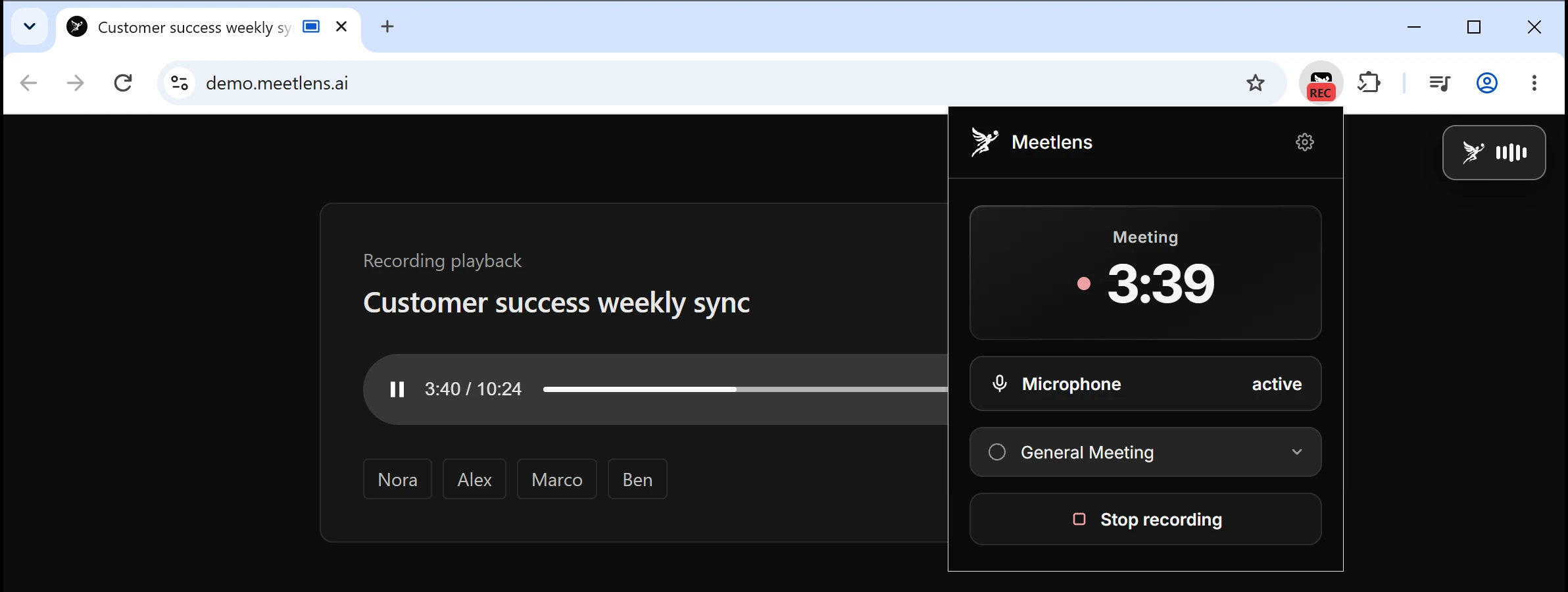The height and width of the screenshot is (592, 1568).
Task: Open the Chrome profile icon
Action: pos(1487,83)
